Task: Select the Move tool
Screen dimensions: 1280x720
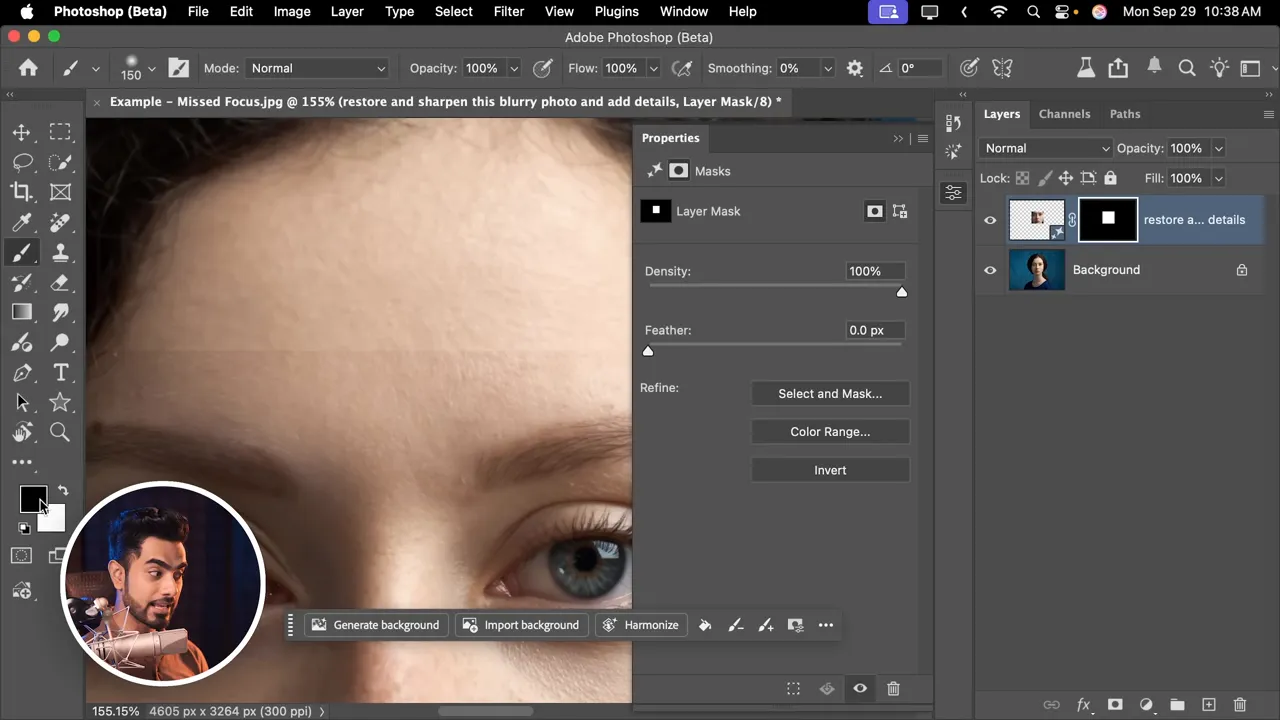Action: coord(21,132)
